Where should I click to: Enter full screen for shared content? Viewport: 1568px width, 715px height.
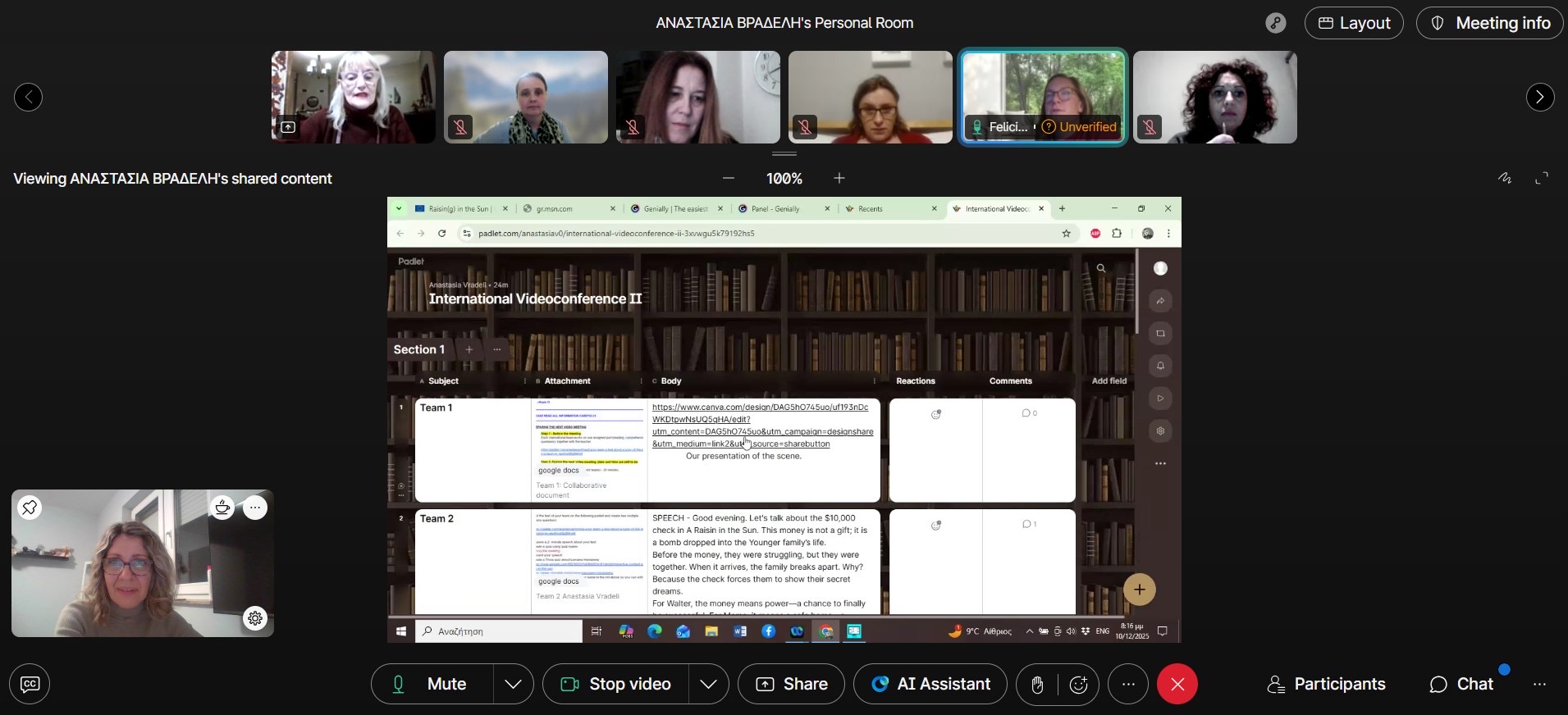[x=1542, y=178]
